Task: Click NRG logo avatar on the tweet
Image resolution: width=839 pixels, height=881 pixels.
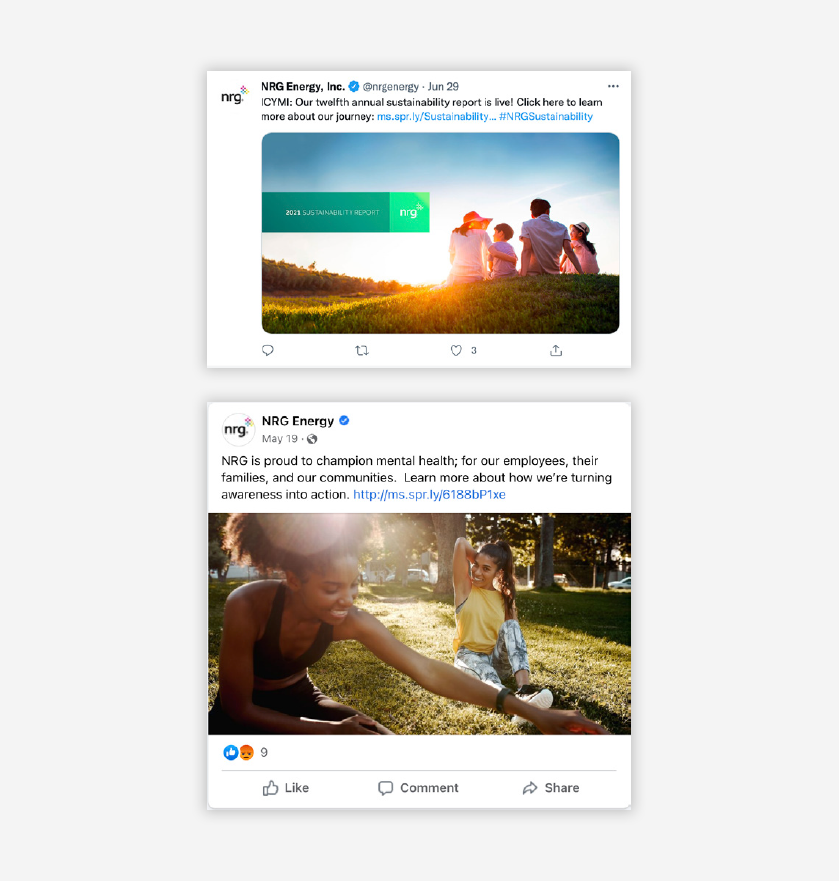Action: pos(235,96)
